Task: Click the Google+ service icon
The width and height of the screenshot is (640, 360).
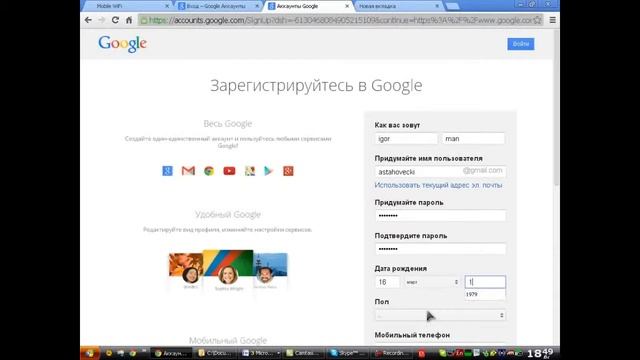Action: 288,171
